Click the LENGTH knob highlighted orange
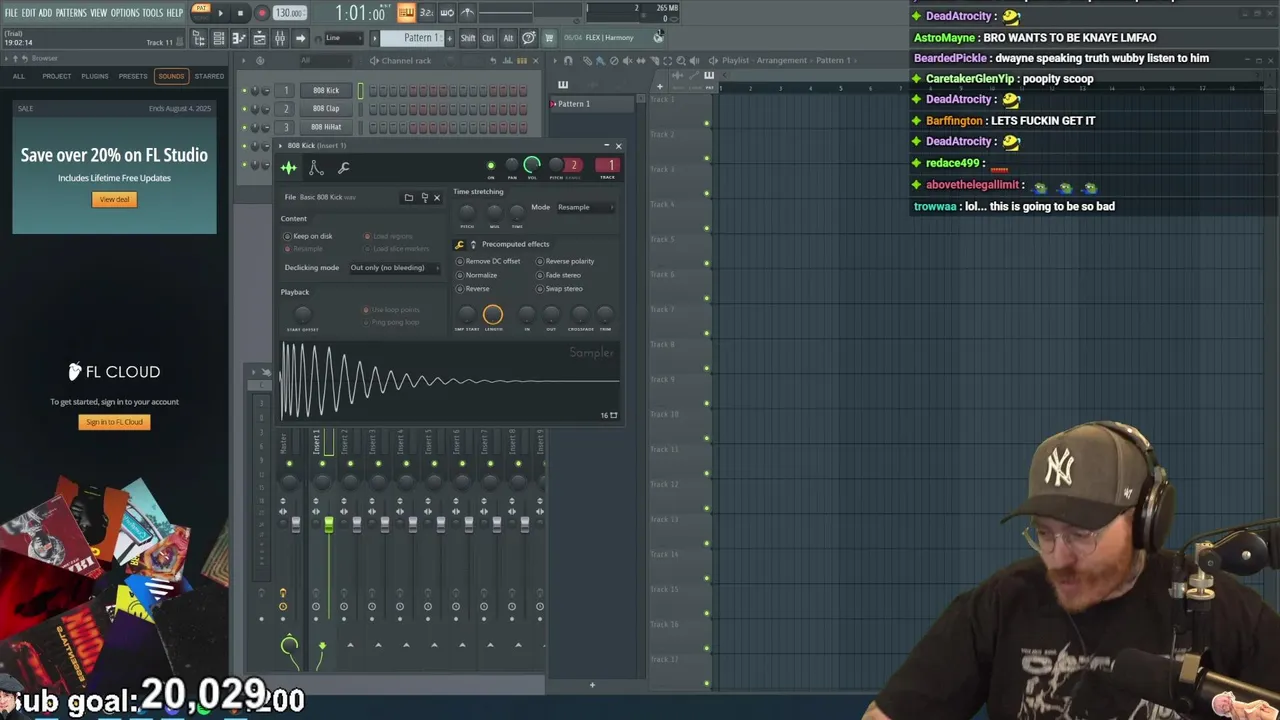 [493, 315]
